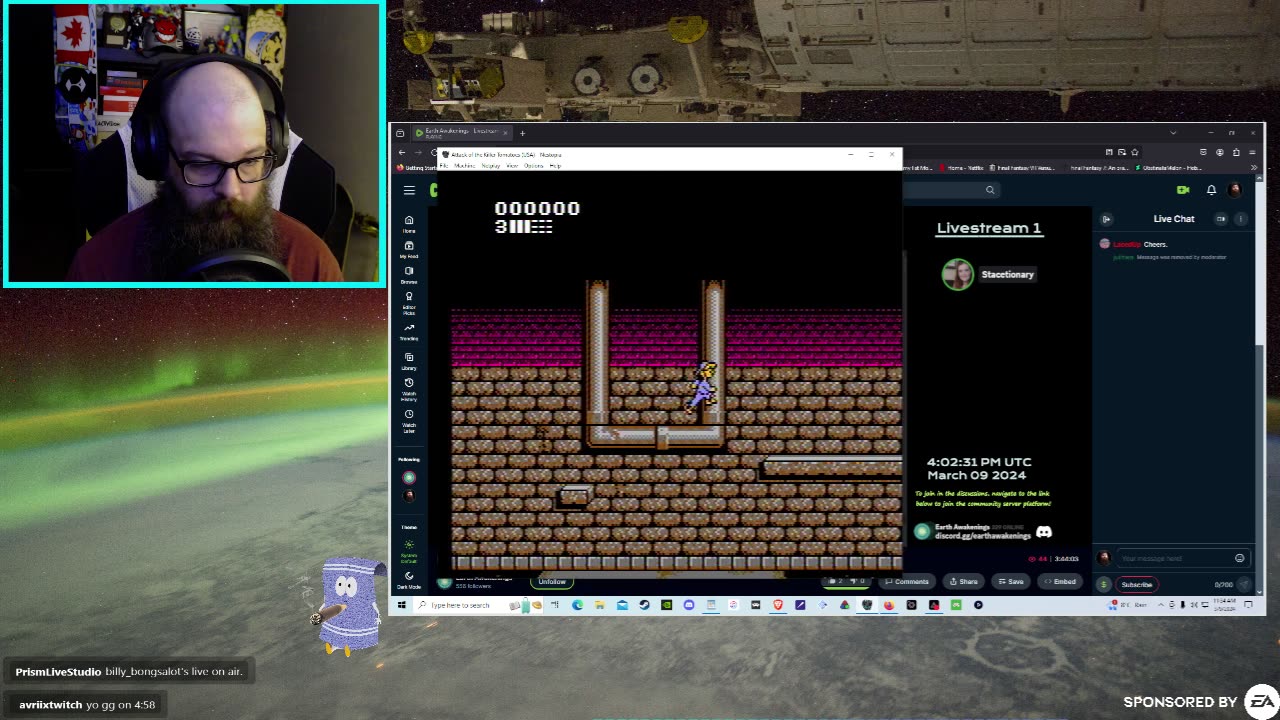Open Live Chat three-dot options
This screenshot has width=1280, height=720.
click(x=1240, y=219)
